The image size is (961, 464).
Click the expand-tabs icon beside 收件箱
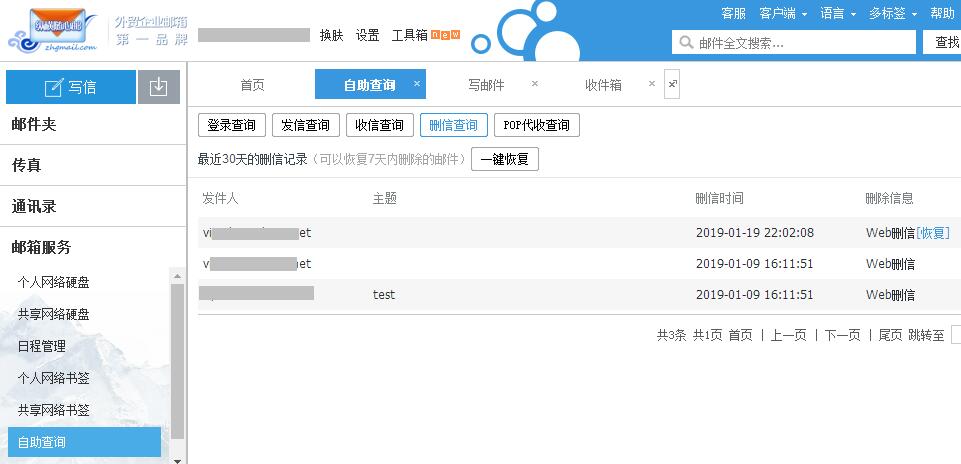click(672, 85)
